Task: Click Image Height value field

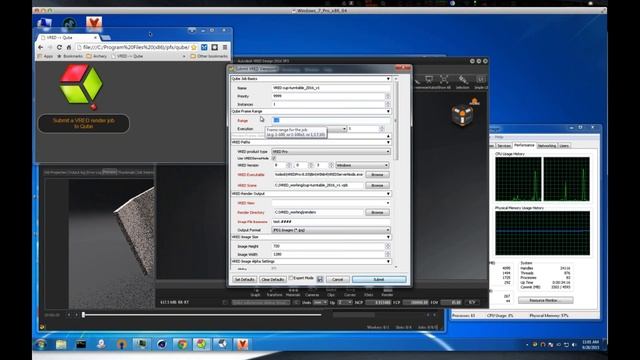Action: [x=328, y=246]
